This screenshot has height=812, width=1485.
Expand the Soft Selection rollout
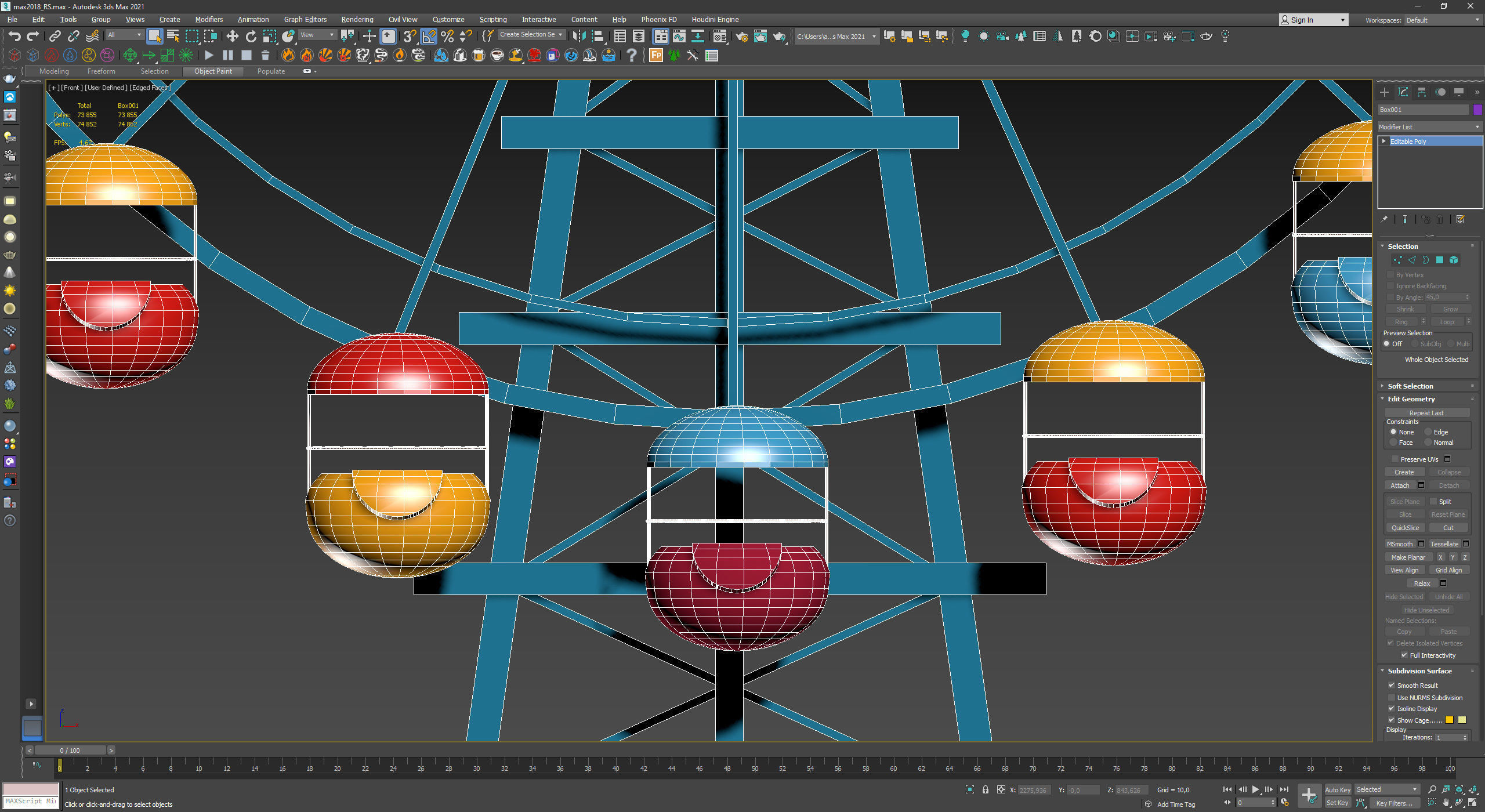(1410, 386)
